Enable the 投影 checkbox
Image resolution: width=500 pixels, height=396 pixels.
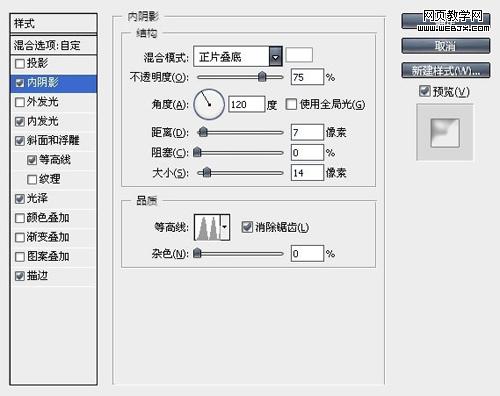pyautogui.click(x=20, y=63)
